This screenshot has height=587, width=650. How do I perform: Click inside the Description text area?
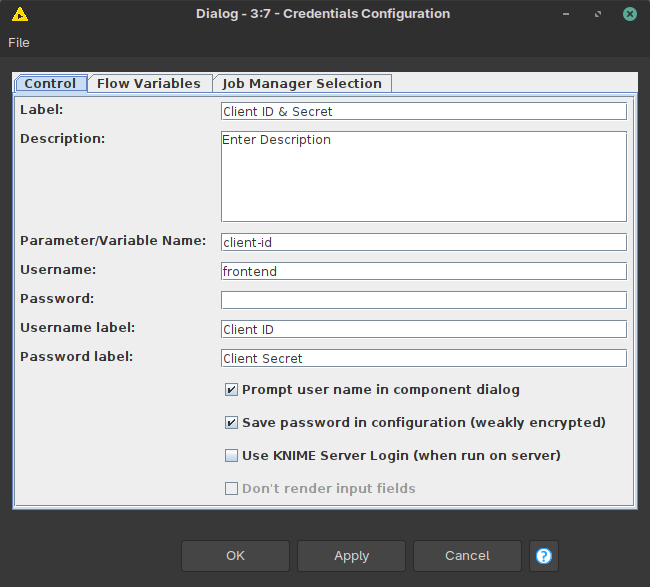point(423,176)
